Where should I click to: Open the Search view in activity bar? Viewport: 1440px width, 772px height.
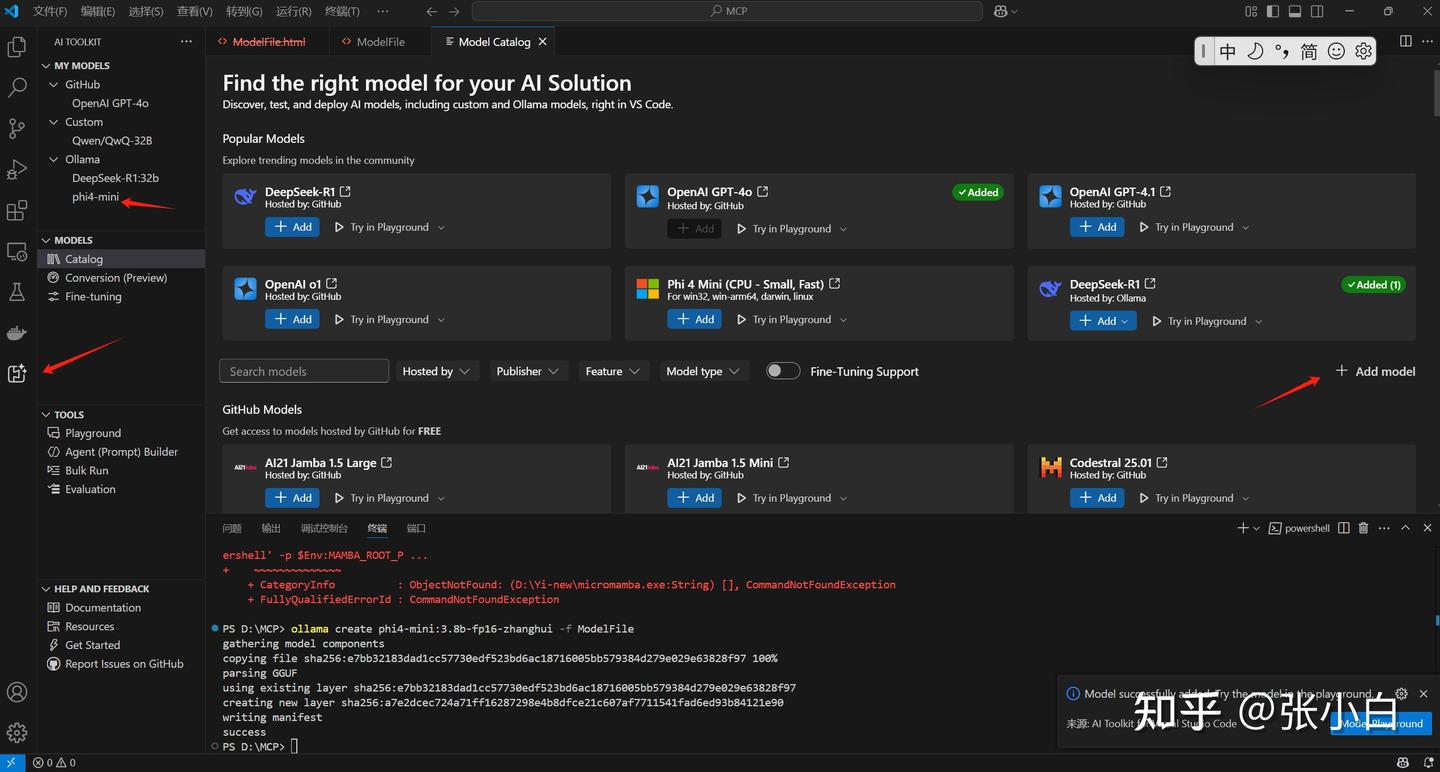17,88
